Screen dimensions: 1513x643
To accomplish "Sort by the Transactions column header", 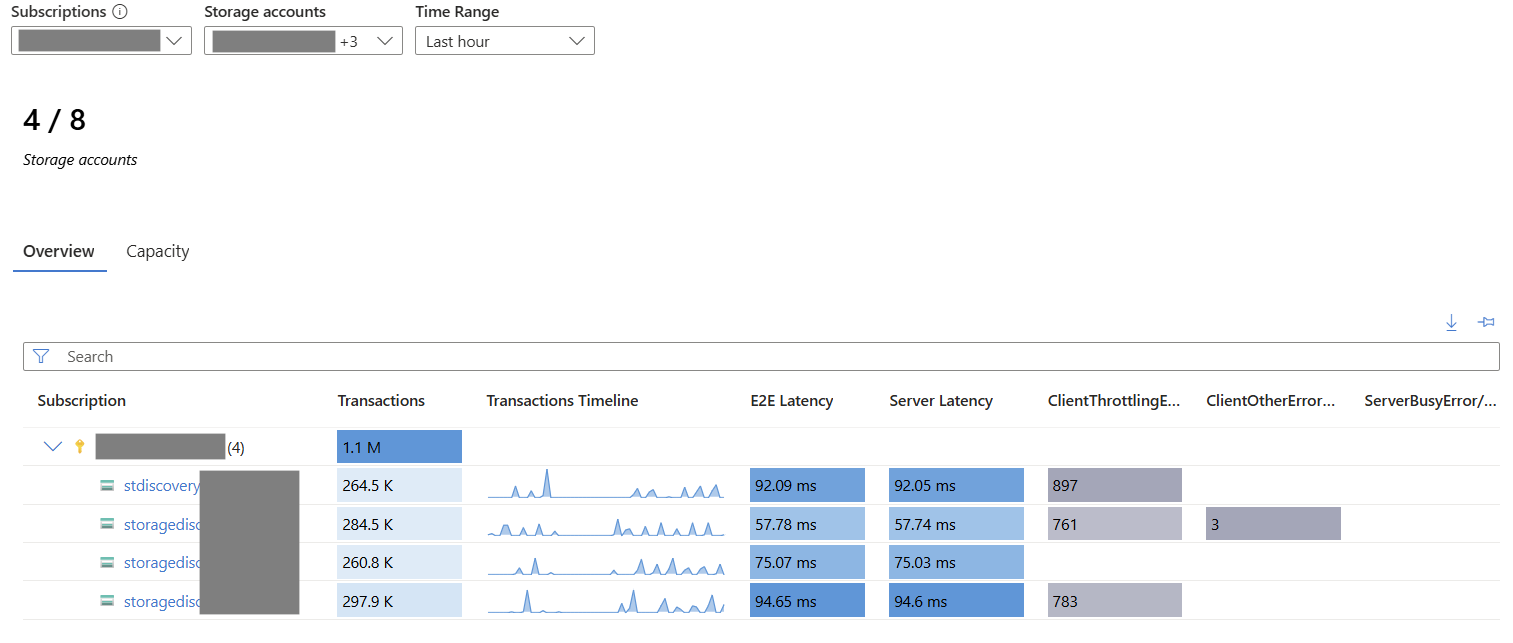I will click(x=381, y=401).
